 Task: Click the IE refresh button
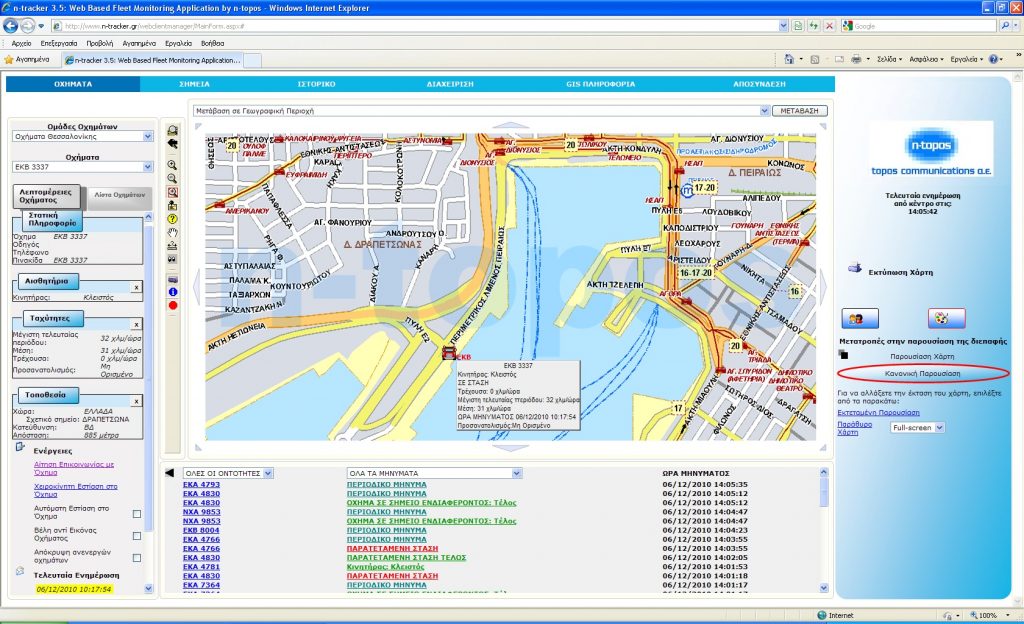pos(814,26)
